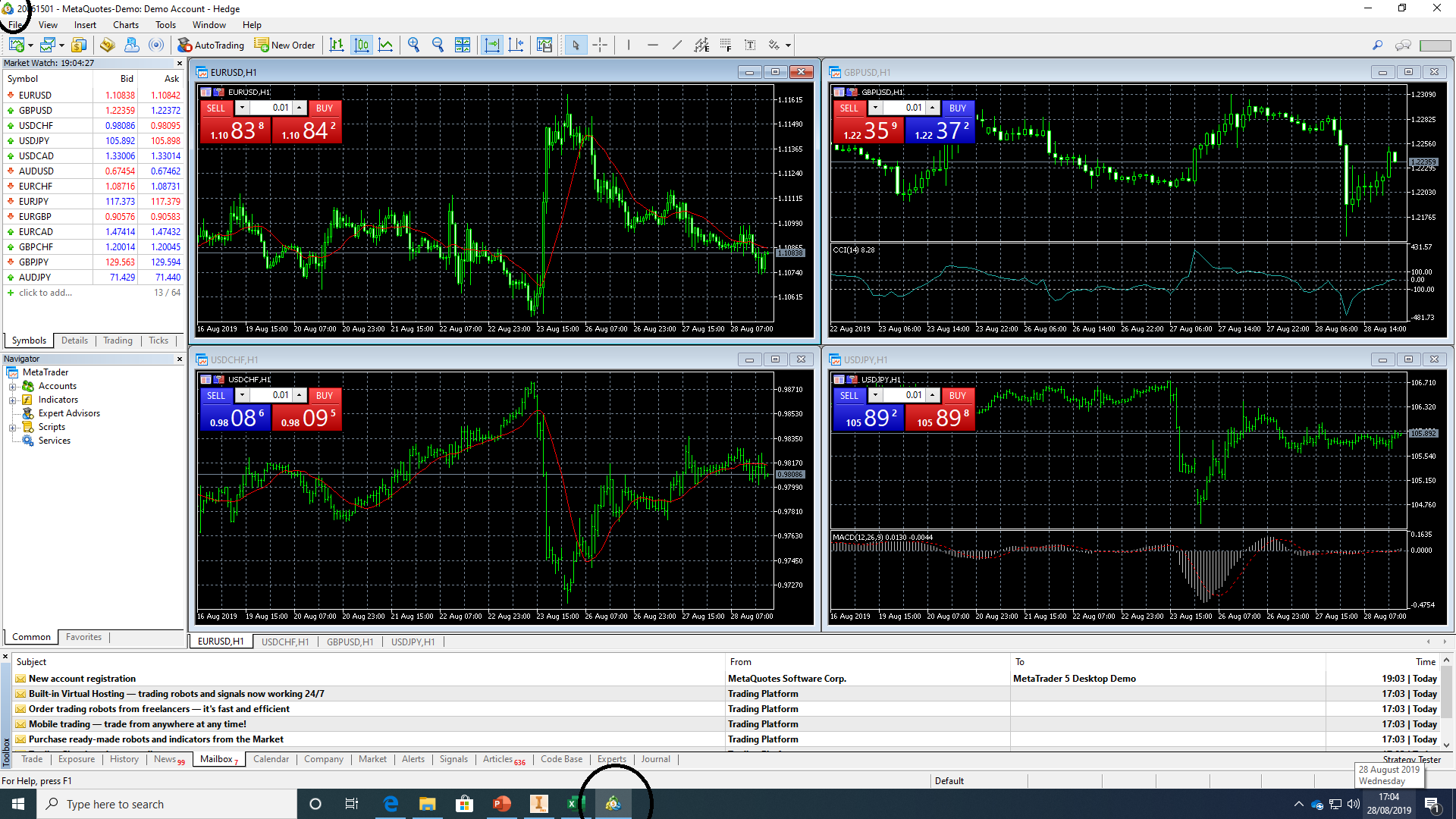Click BUY on the GBPUSD chart panel
The width and height of the screenshot is (1456, 819).
point(958,108)
